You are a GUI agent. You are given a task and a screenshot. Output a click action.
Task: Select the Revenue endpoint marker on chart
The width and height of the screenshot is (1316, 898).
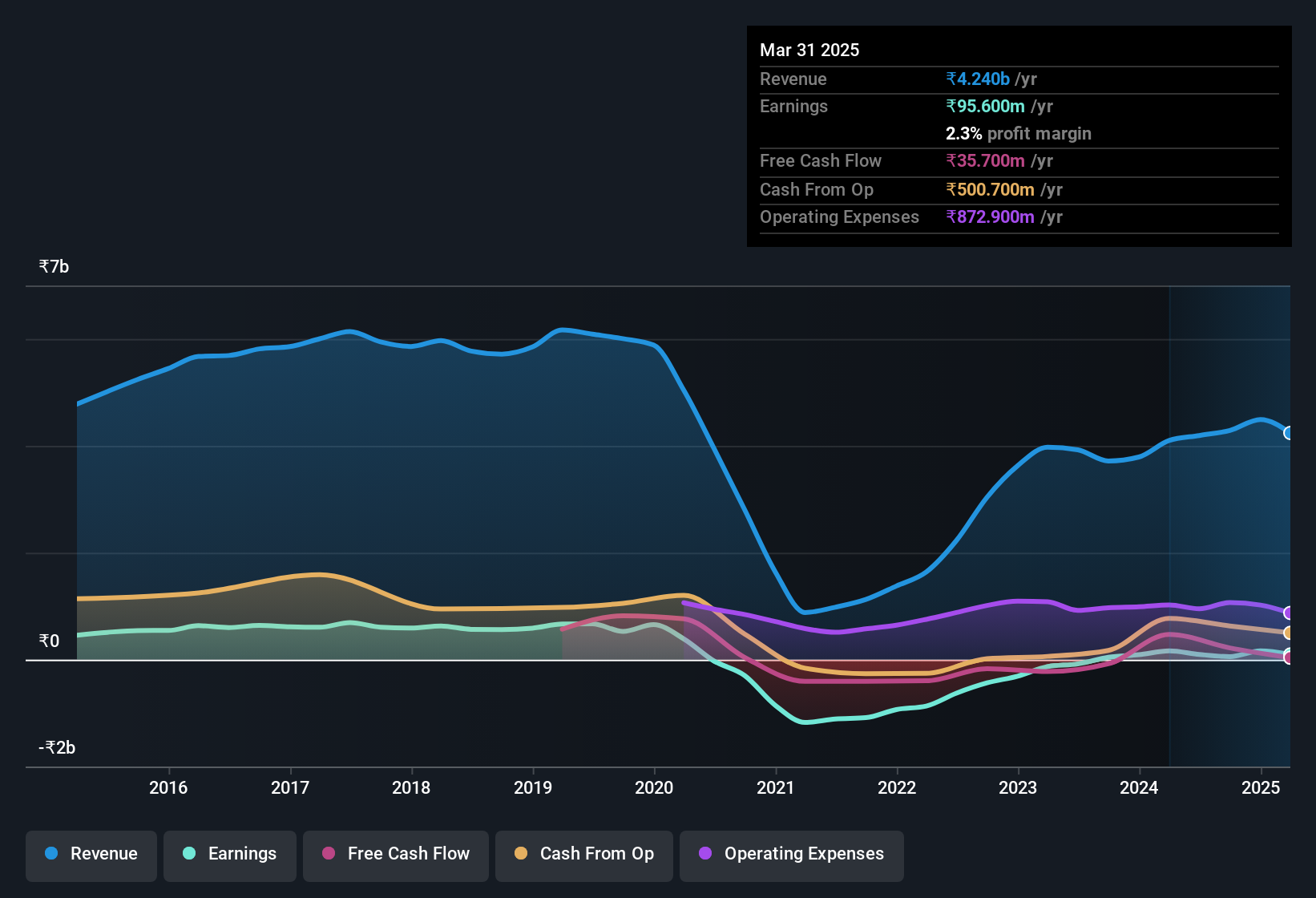click(x=1289, y=433)
